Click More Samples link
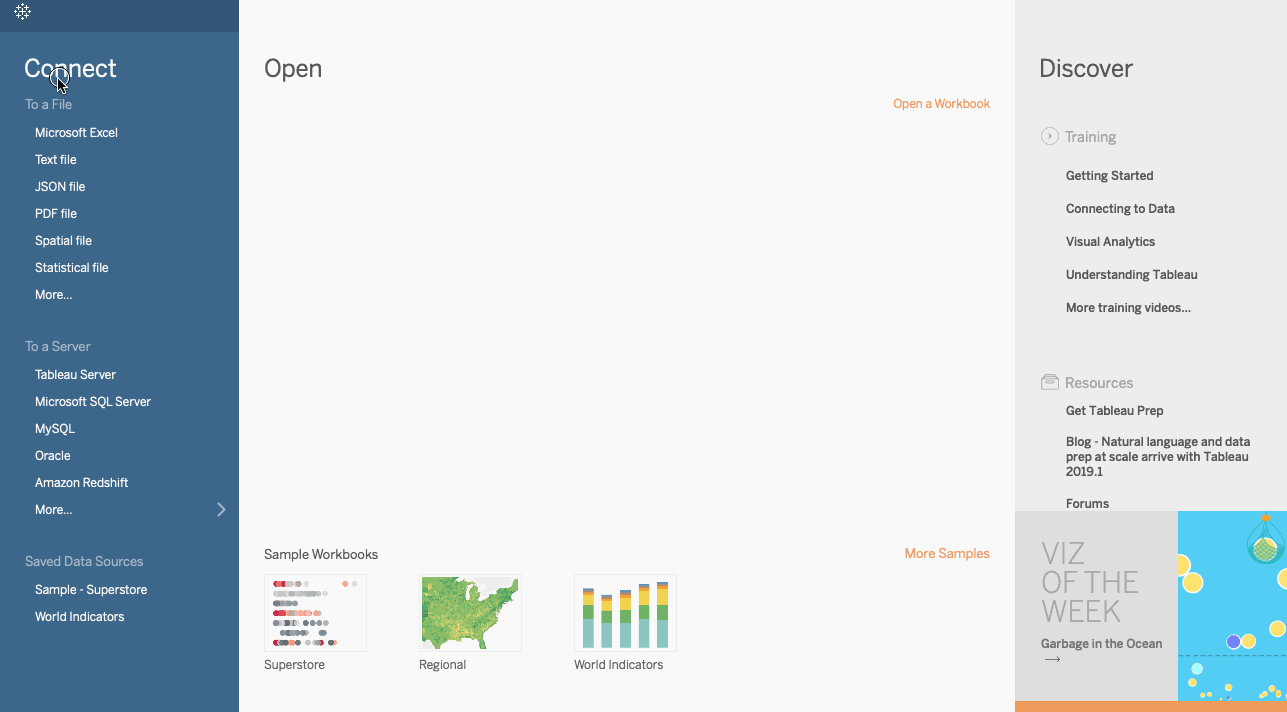This screenshot has width=1287, height=712. (947, 553)
